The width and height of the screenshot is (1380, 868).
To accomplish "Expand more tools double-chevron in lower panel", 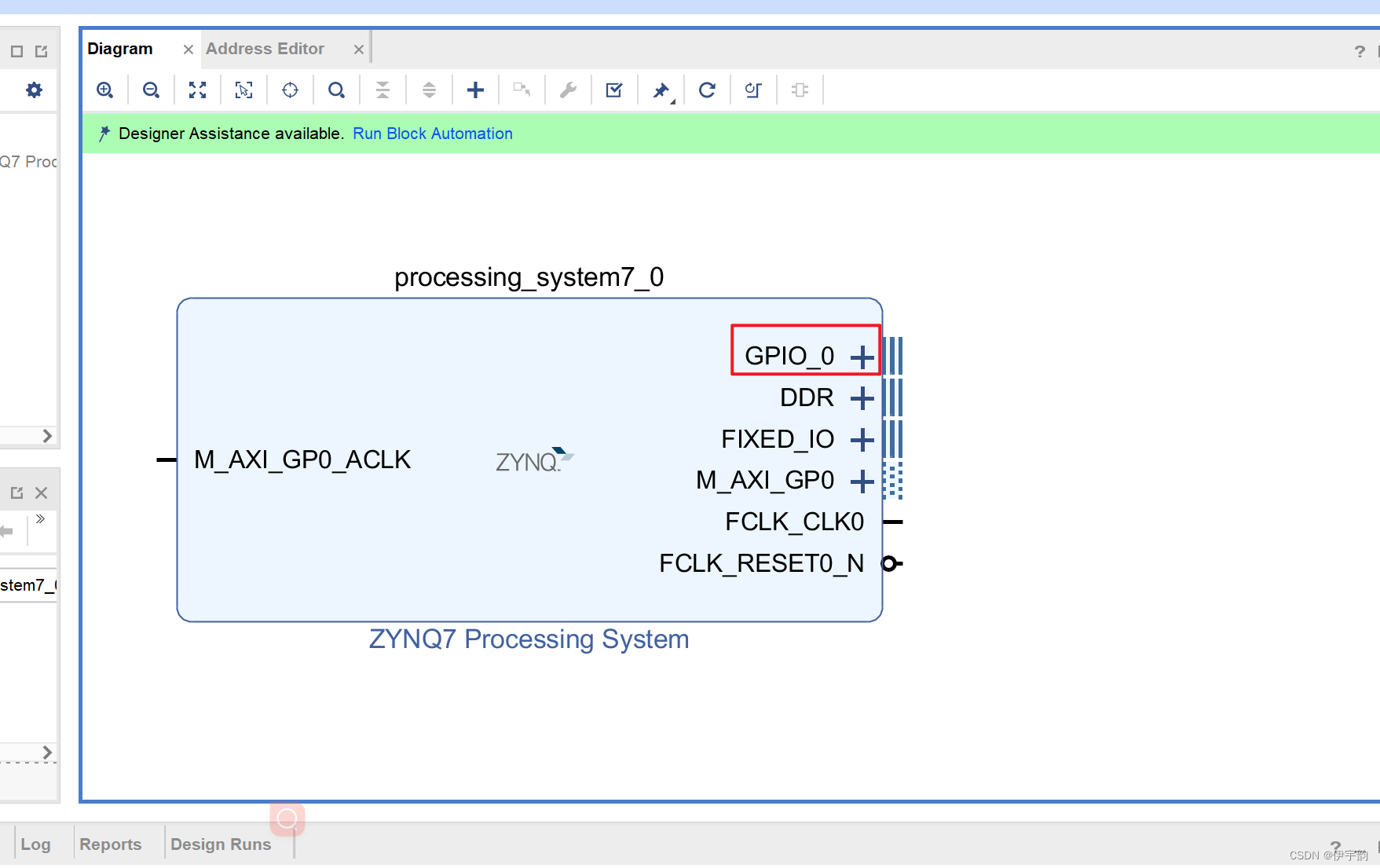I will click(x=40, y=519).
